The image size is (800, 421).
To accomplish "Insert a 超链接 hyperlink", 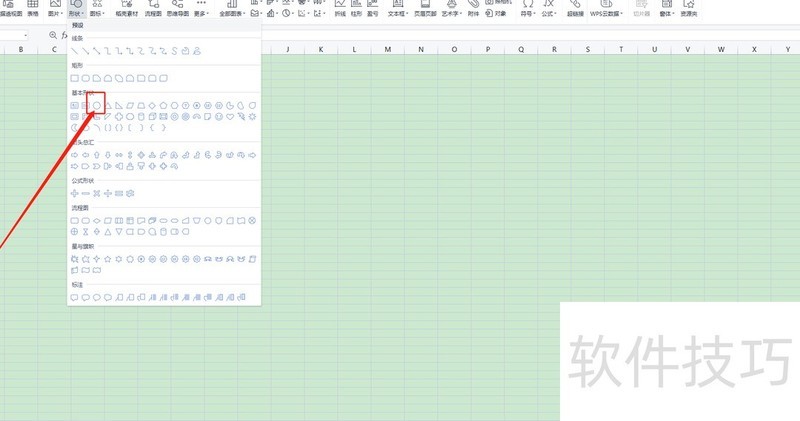I will pyautogui.click(x=576, y=9).
